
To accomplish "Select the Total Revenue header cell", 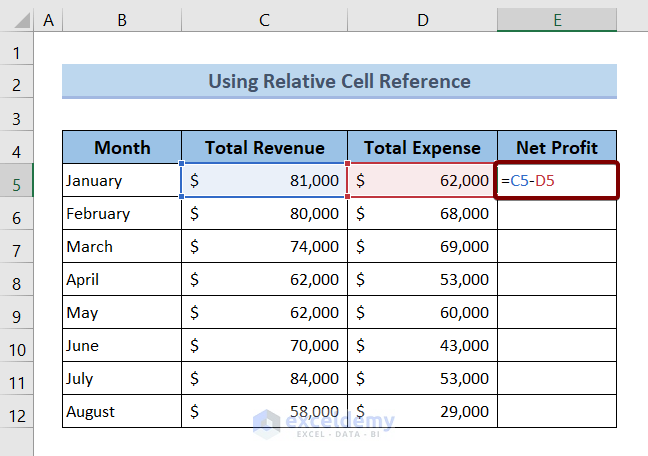I will point(264,148).
